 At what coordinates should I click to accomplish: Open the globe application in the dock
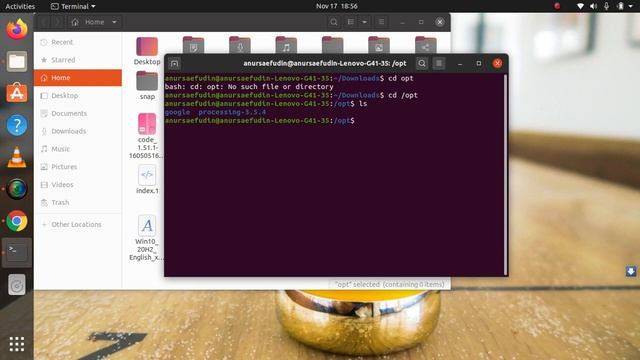[x=17, y=189]
